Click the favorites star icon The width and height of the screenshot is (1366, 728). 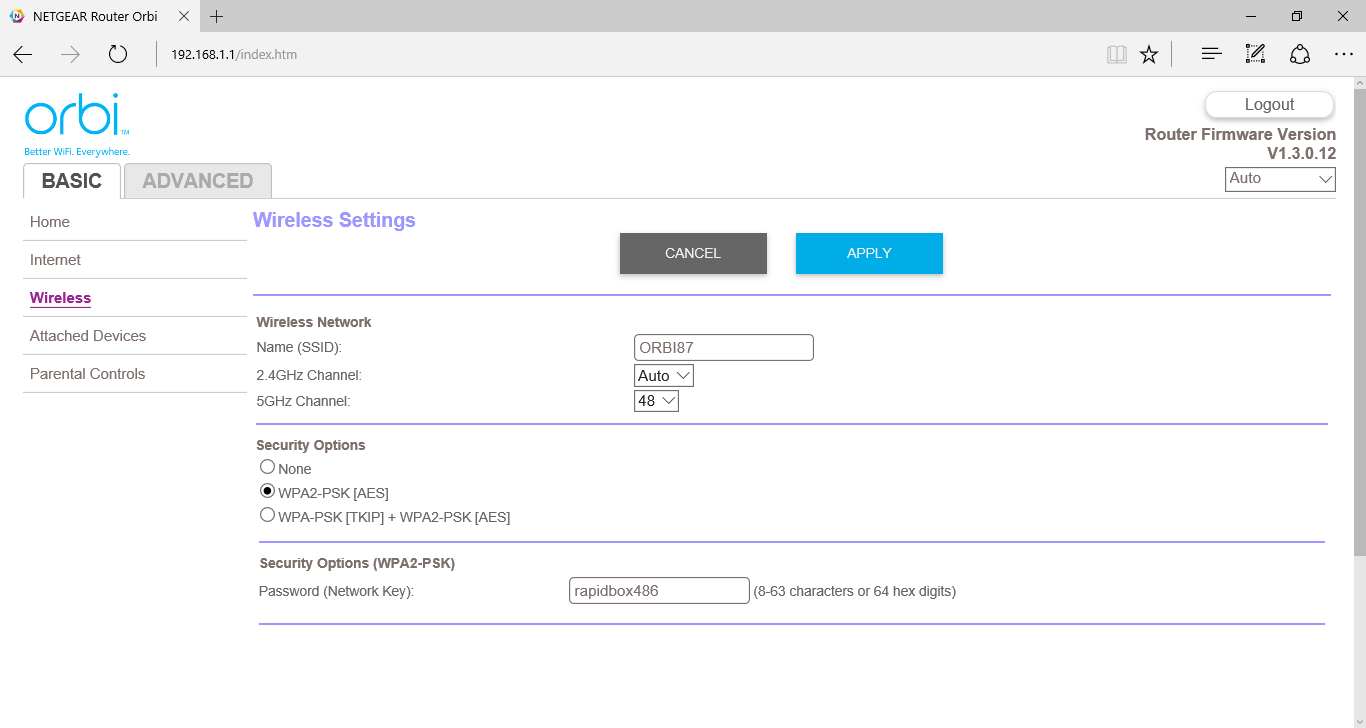(1149, 55)
